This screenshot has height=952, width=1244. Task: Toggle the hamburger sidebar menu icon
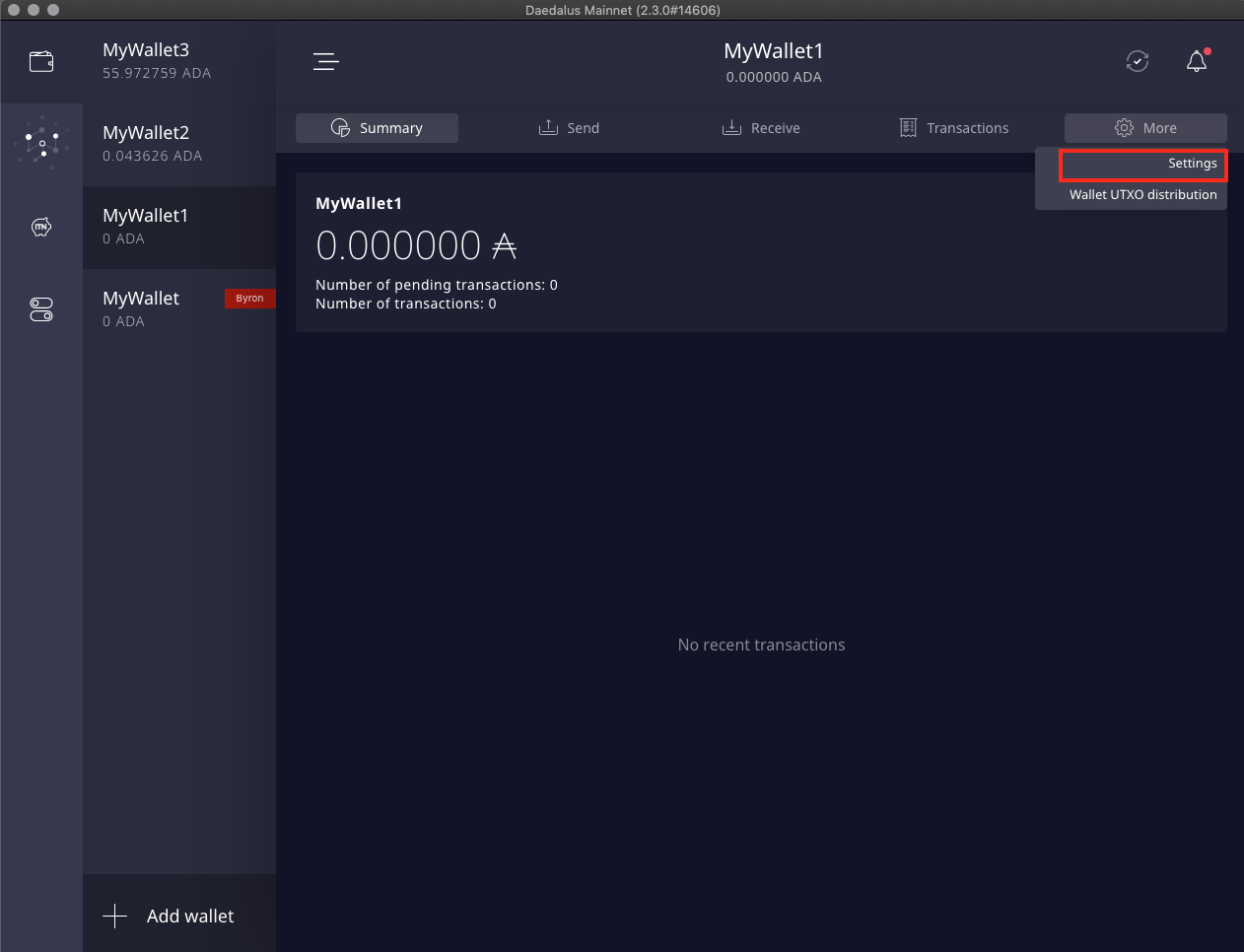(x=326, y=62)
